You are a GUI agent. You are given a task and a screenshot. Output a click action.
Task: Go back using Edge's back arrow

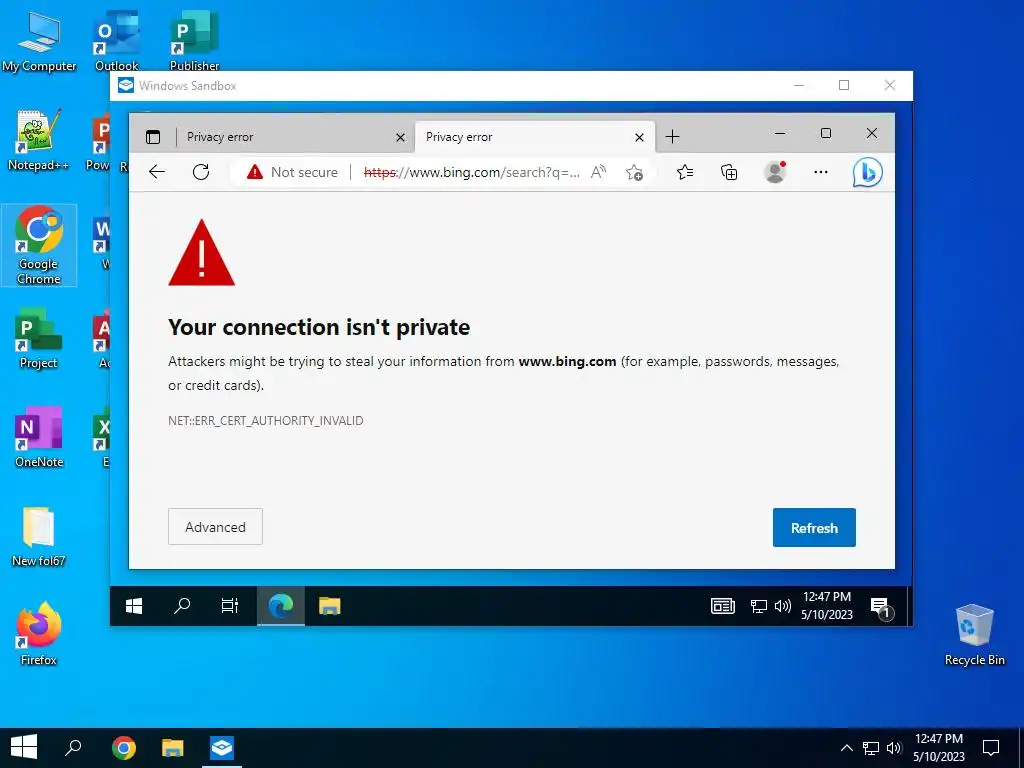[x=157, y=172]
